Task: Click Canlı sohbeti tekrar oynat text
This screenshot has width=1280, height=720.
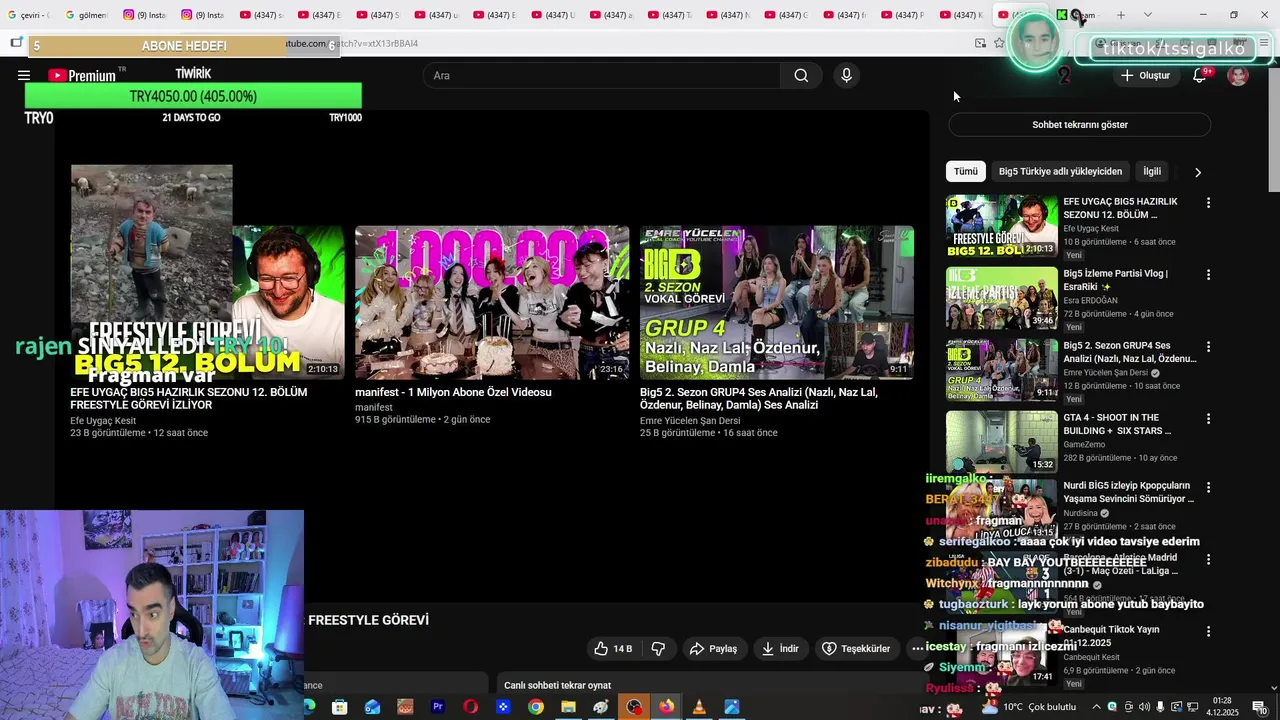Action: pyautogui.click(x=557, y=685)
